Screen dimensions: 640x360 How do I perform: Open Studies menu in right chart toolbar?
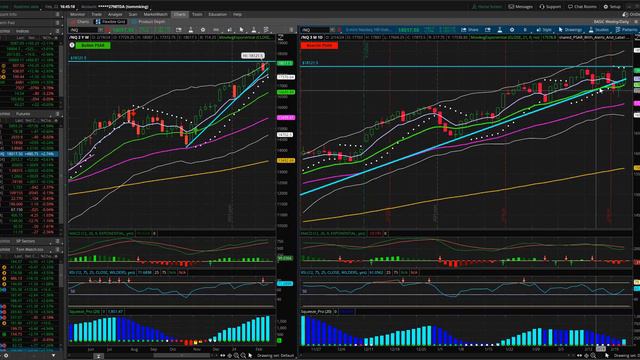click(598, 30)
